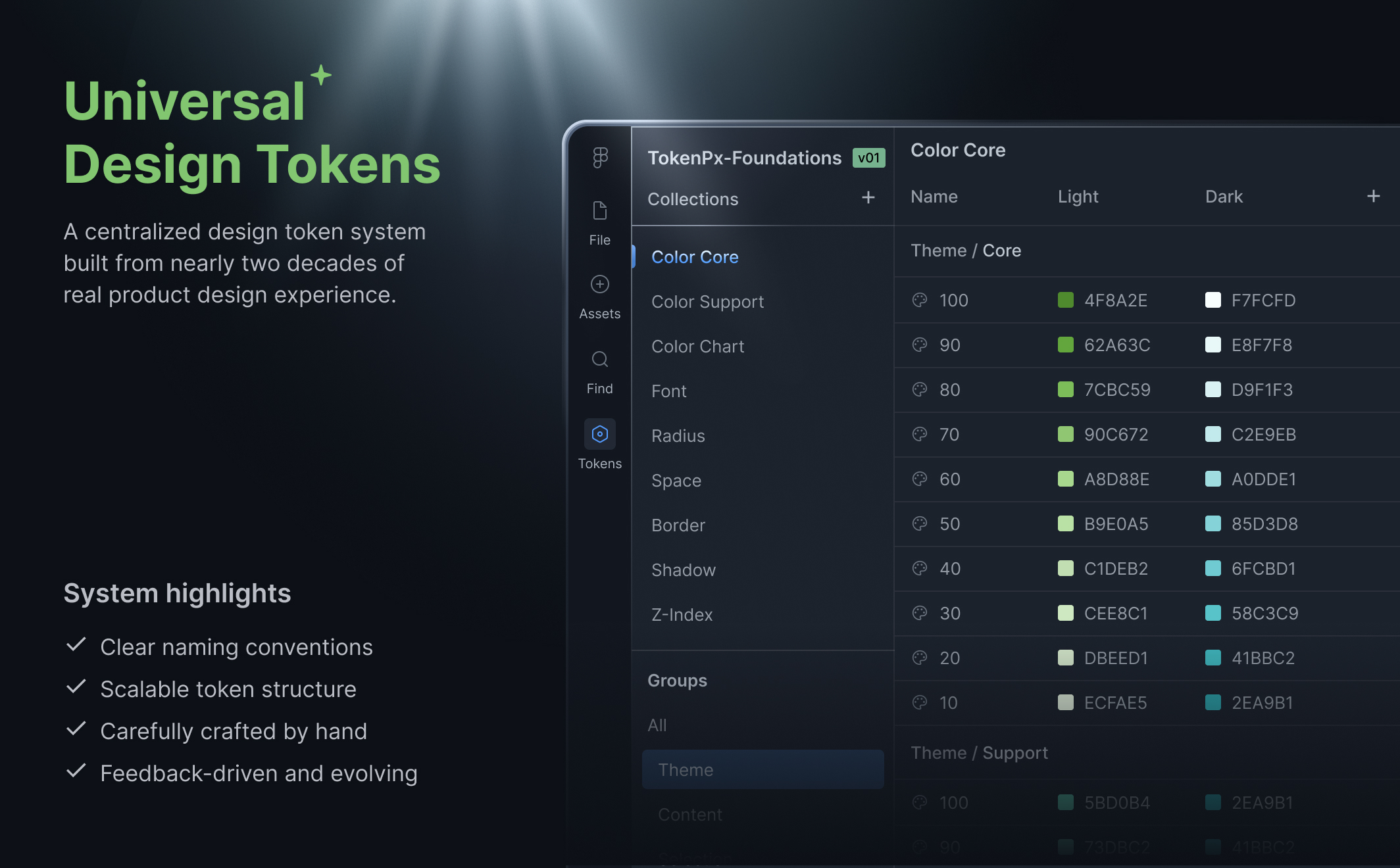Select the All group filter

coord(657,725)
